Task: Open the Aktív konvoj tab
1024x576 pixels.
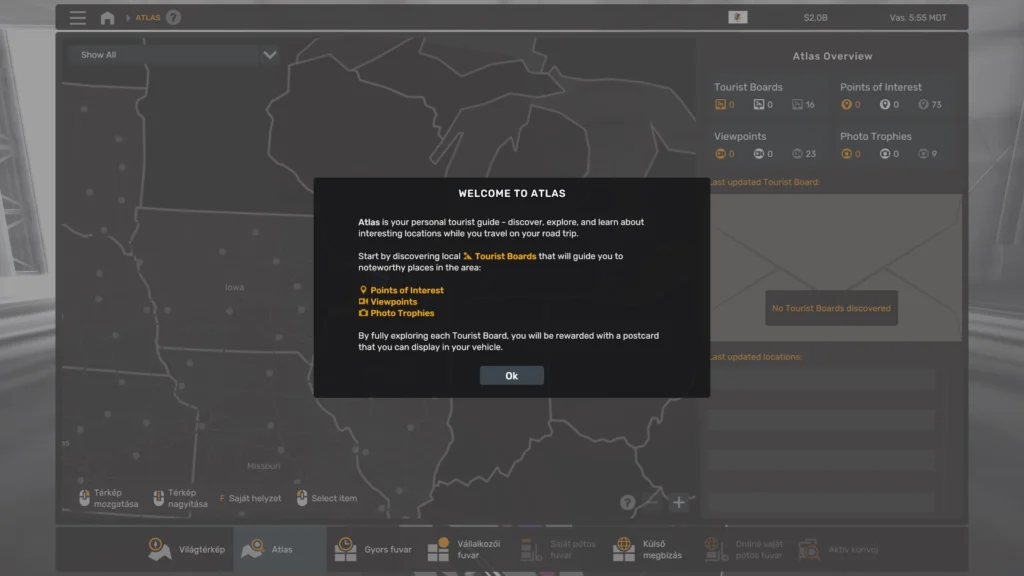Action: coord(839,549)
